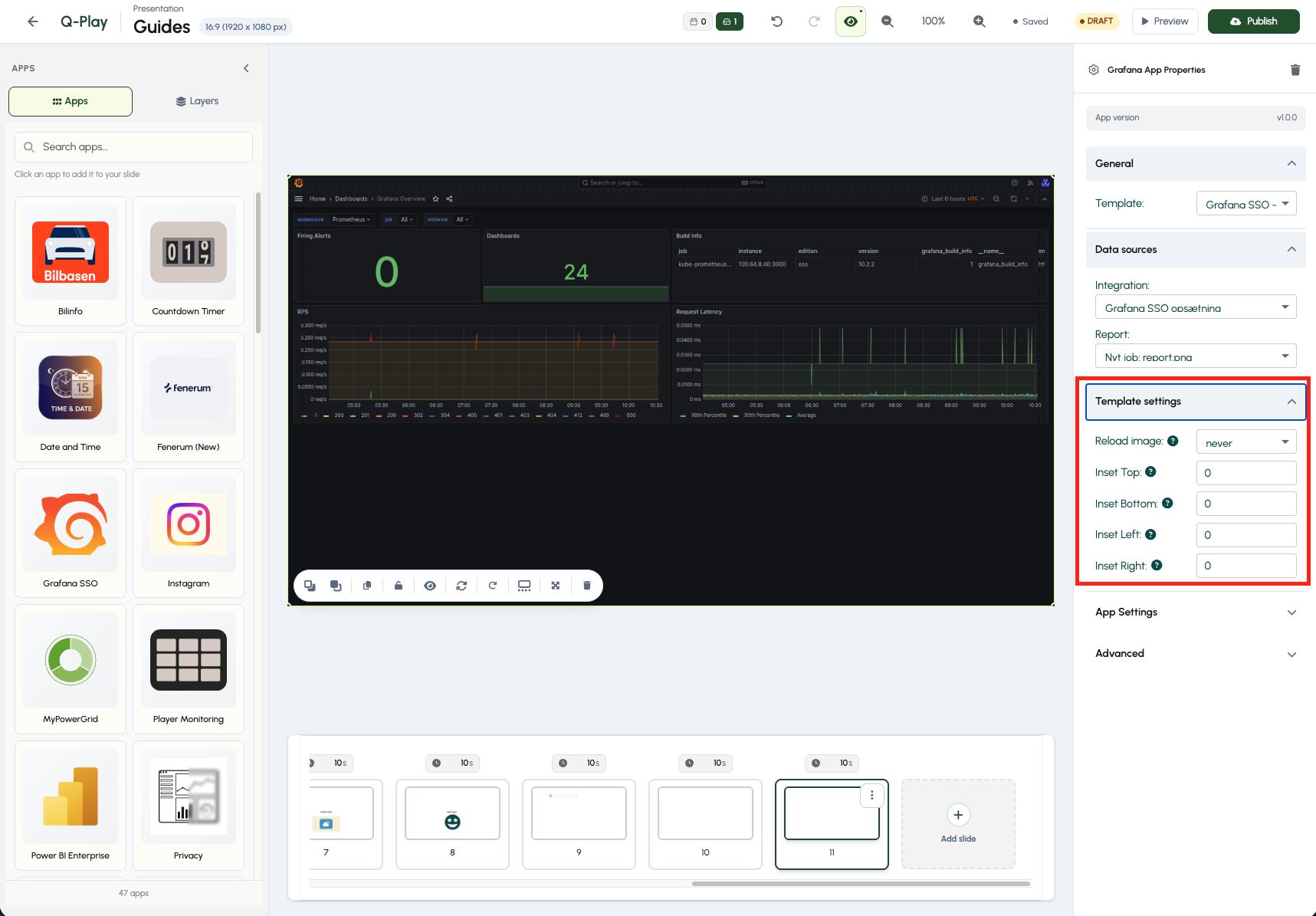Publish the presentation
The width and height of the screenshot is (1316, 916).
(x=1253, y=21)
